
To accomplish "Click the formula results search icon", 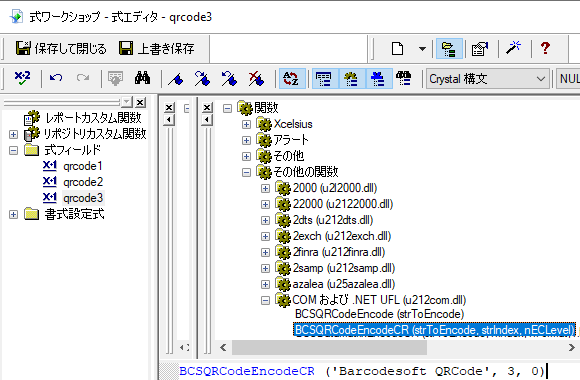I will tap(405, 78).
